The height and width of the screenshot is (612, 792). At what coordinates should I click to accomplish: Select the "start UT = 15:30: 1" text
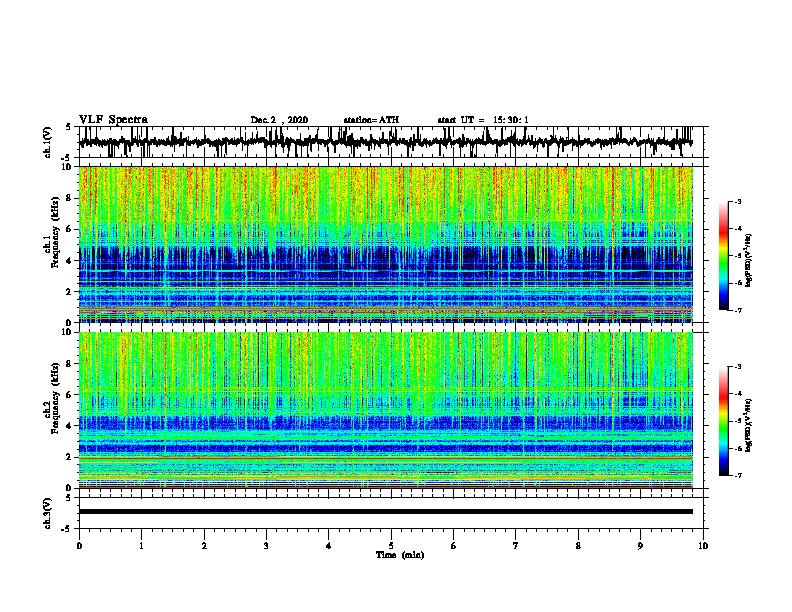[x=483, y=120]
